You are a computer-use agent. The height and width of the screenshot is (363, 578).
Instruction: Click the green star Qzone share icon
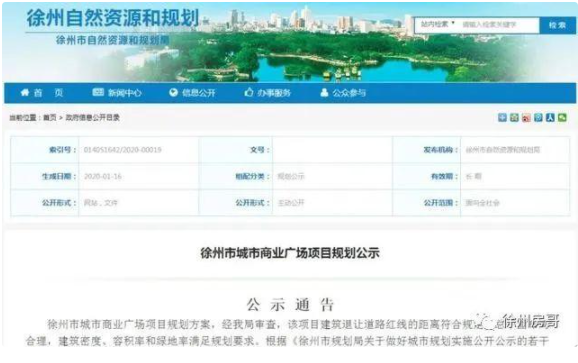point(514,118)
